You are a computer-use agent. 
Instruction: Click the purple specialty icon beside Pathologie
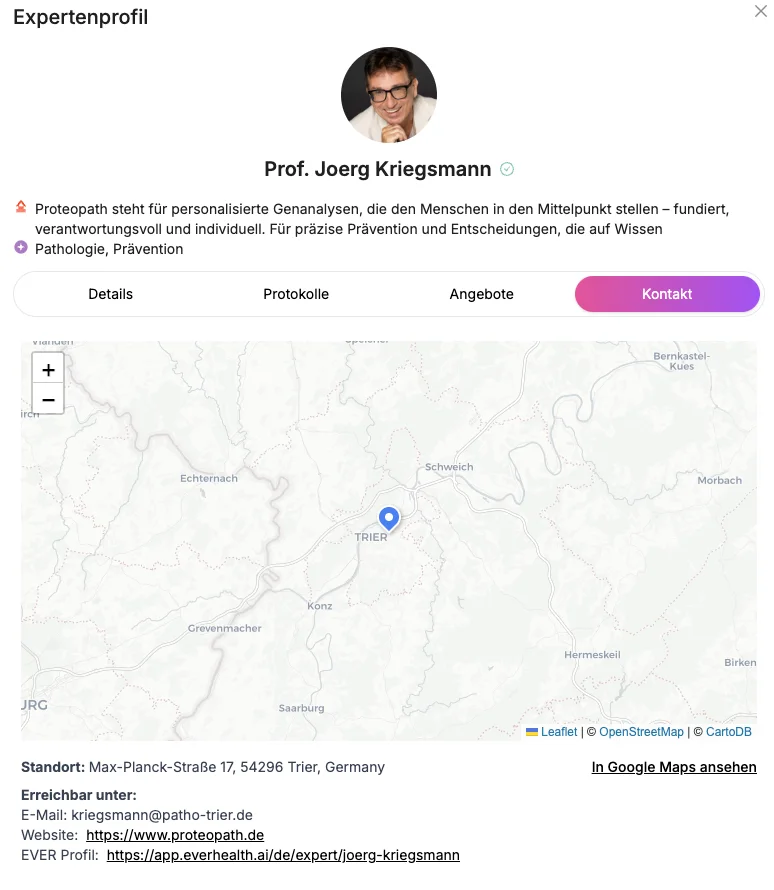tap(21, 247)
